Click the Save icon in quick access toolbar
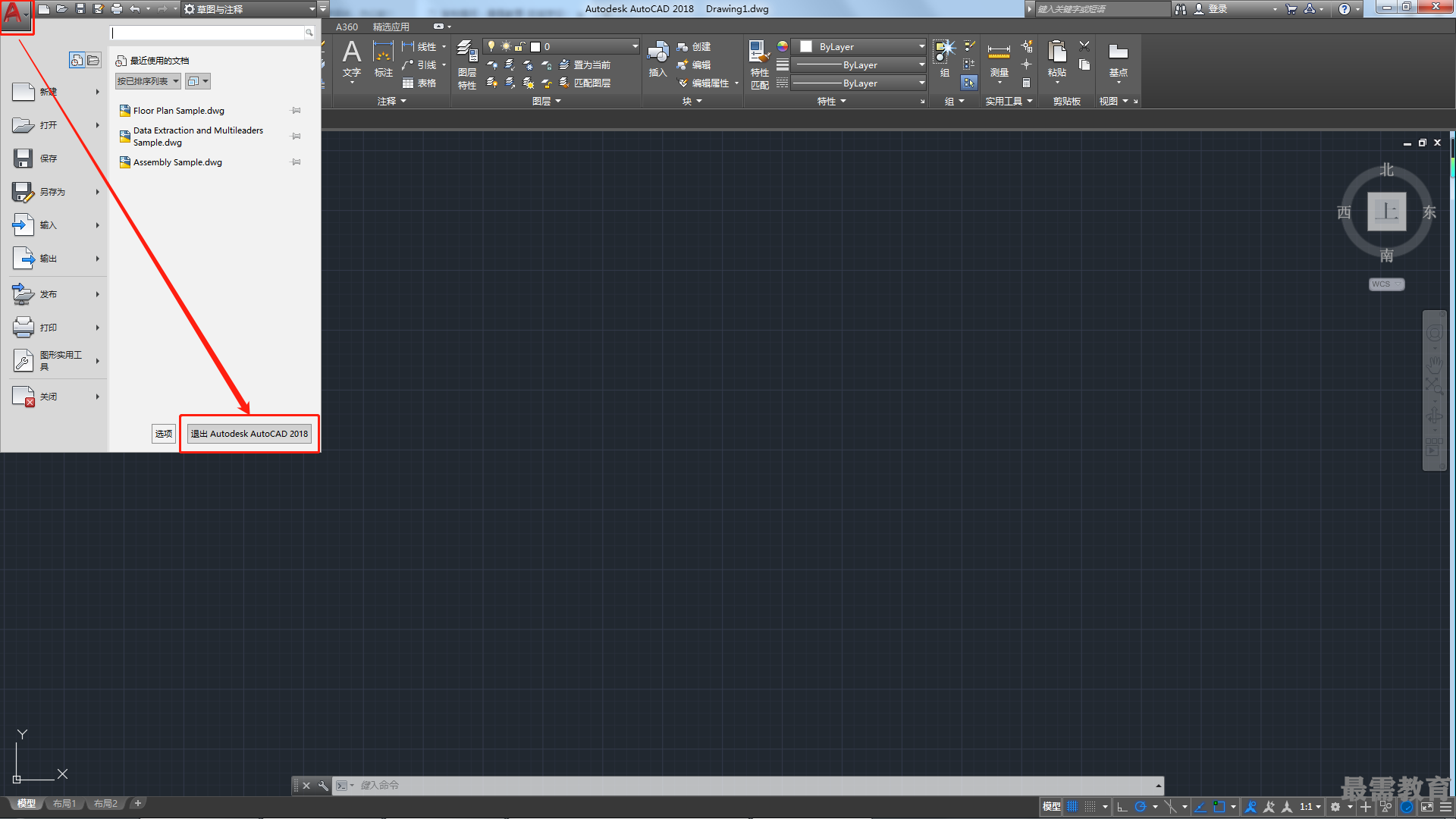 80,9
